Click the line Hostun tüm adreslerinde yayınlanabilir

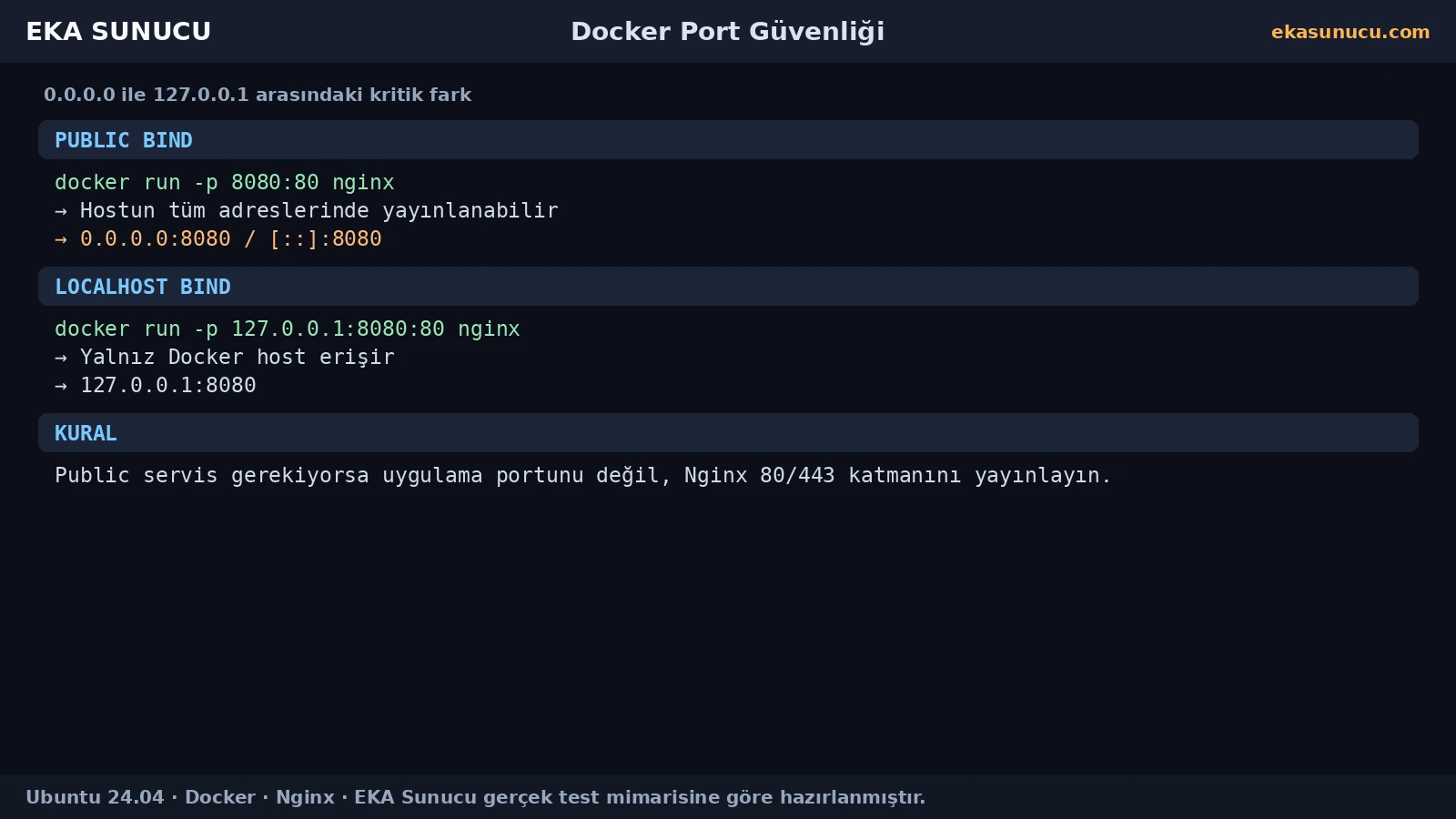(x=307, y=211)
